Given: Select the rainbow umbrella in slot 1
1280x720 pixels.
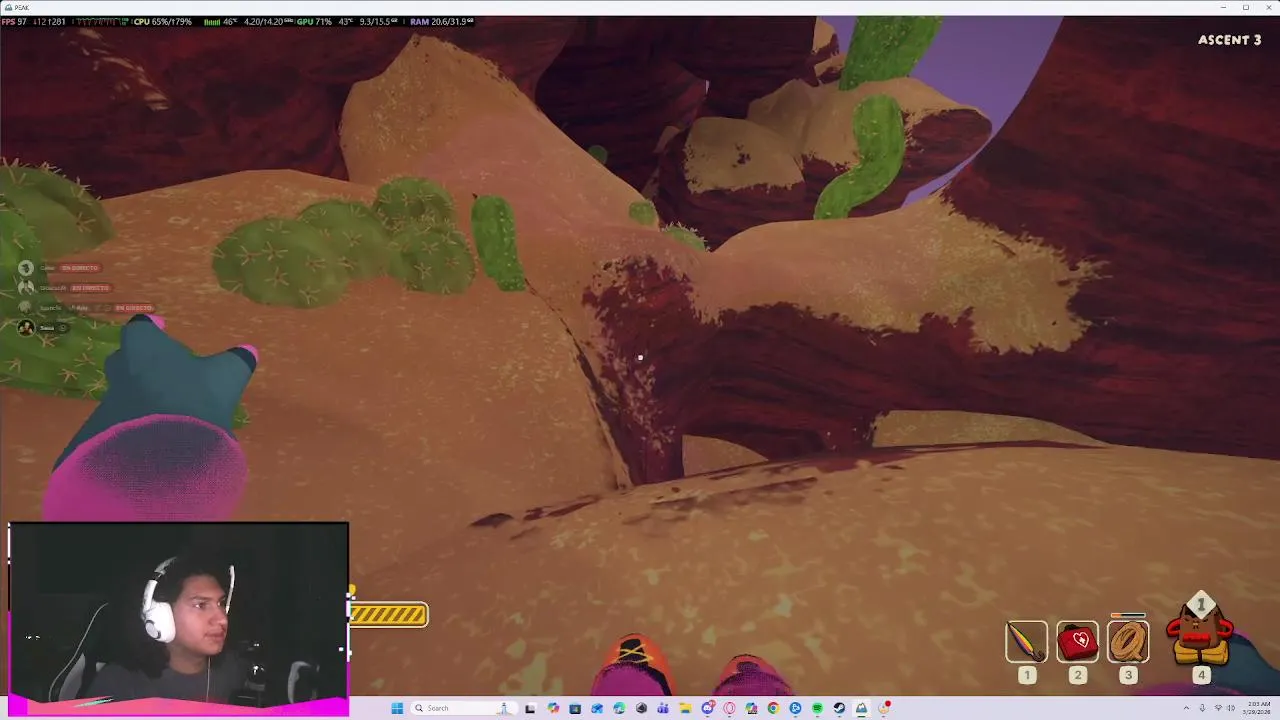Looking at the screenshot, I should click(x=1026, y=642).
